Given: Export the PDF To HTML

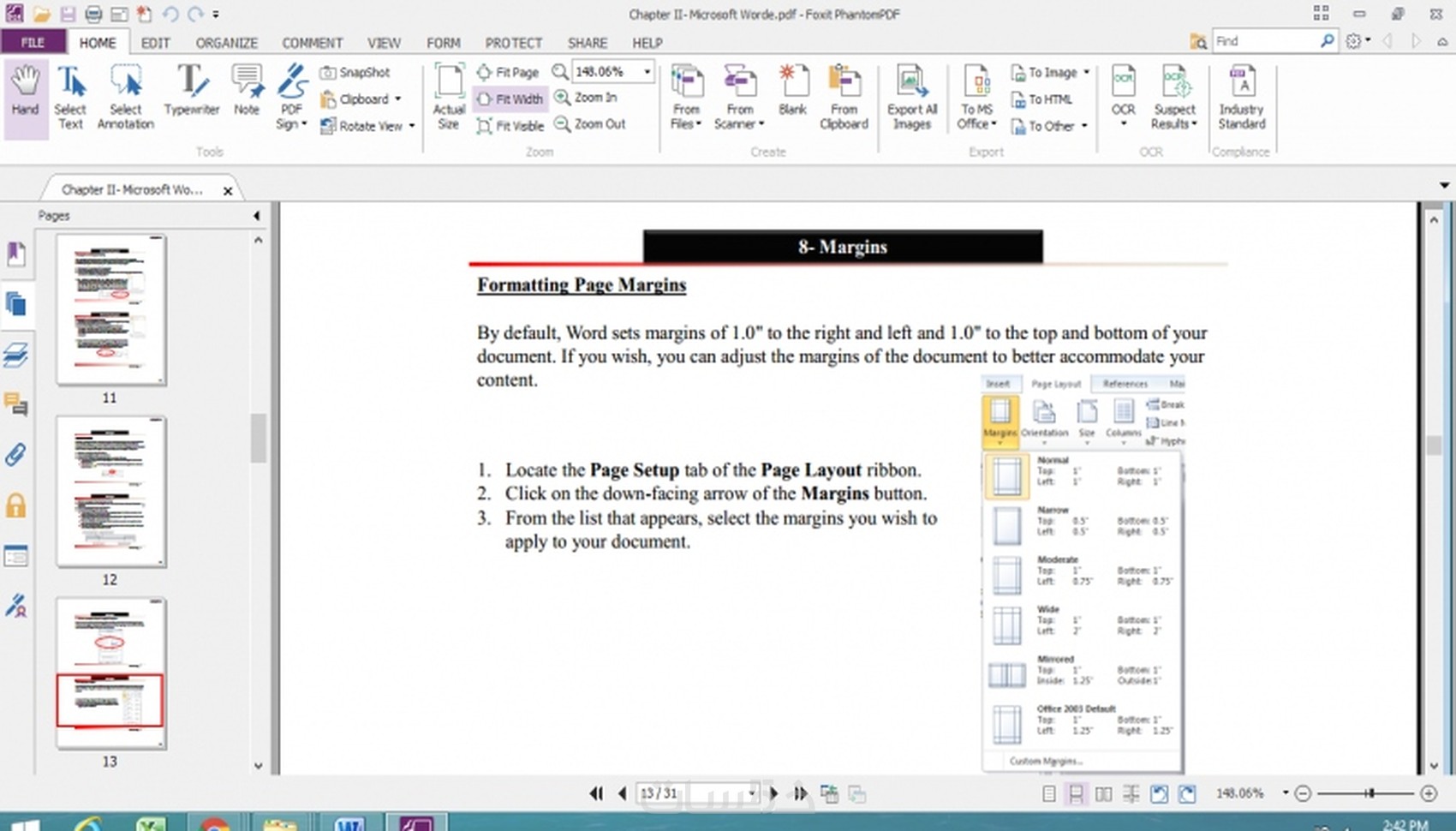Looking at the screenshot, I should click(1041, 99).
